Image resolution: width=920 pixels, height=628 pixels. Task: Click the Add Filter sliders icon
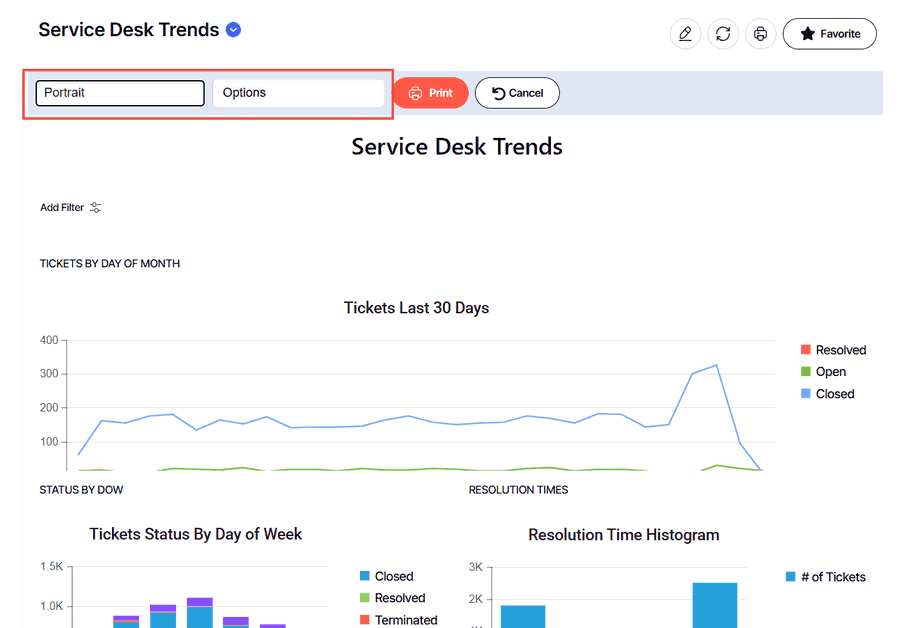96,208
